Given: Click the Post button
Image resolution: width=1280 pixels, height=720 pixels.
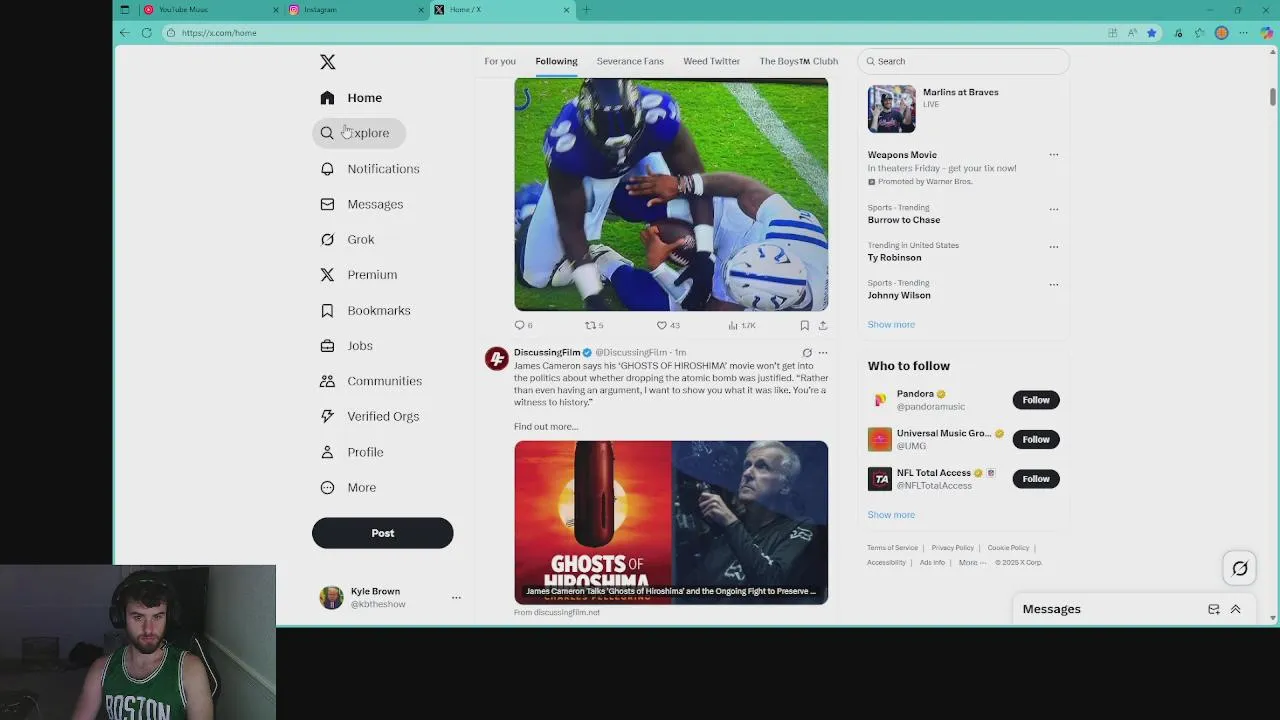Looking at the screenshot, I should coord(382,533).
